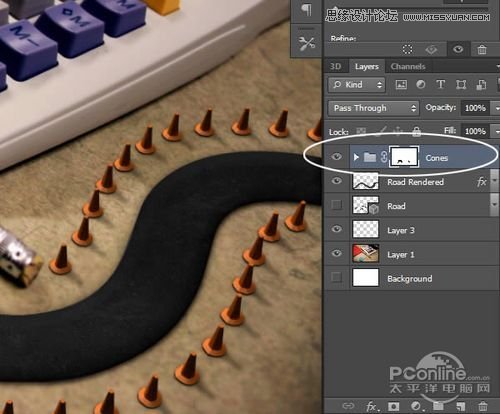Lock all padlock icon
Screen dimensions: 500x414
point(416,131)
